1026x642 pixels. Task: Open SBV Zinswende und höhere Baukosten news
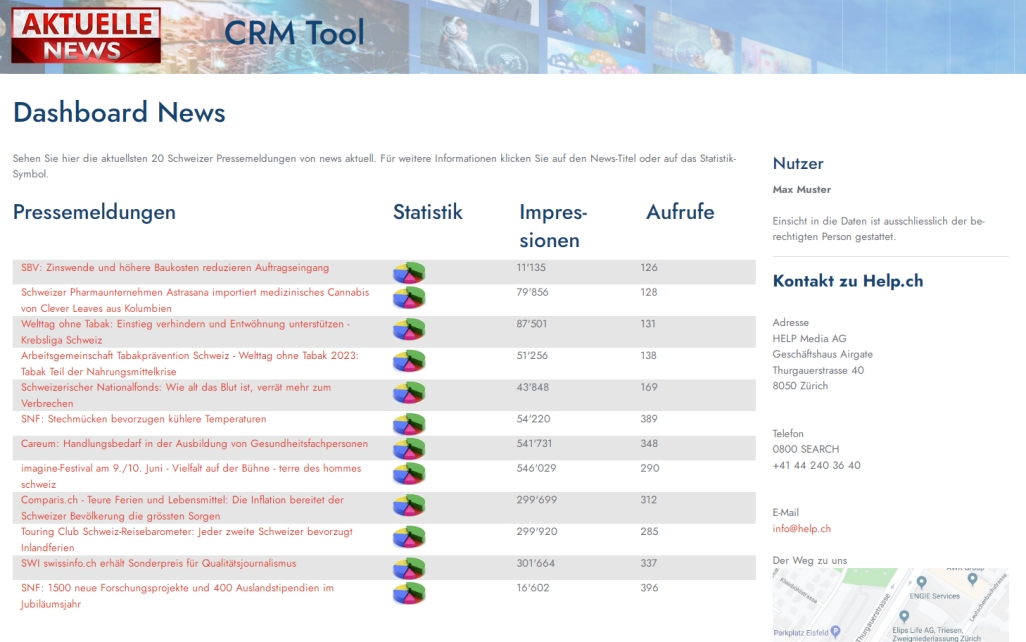point(175,268)
